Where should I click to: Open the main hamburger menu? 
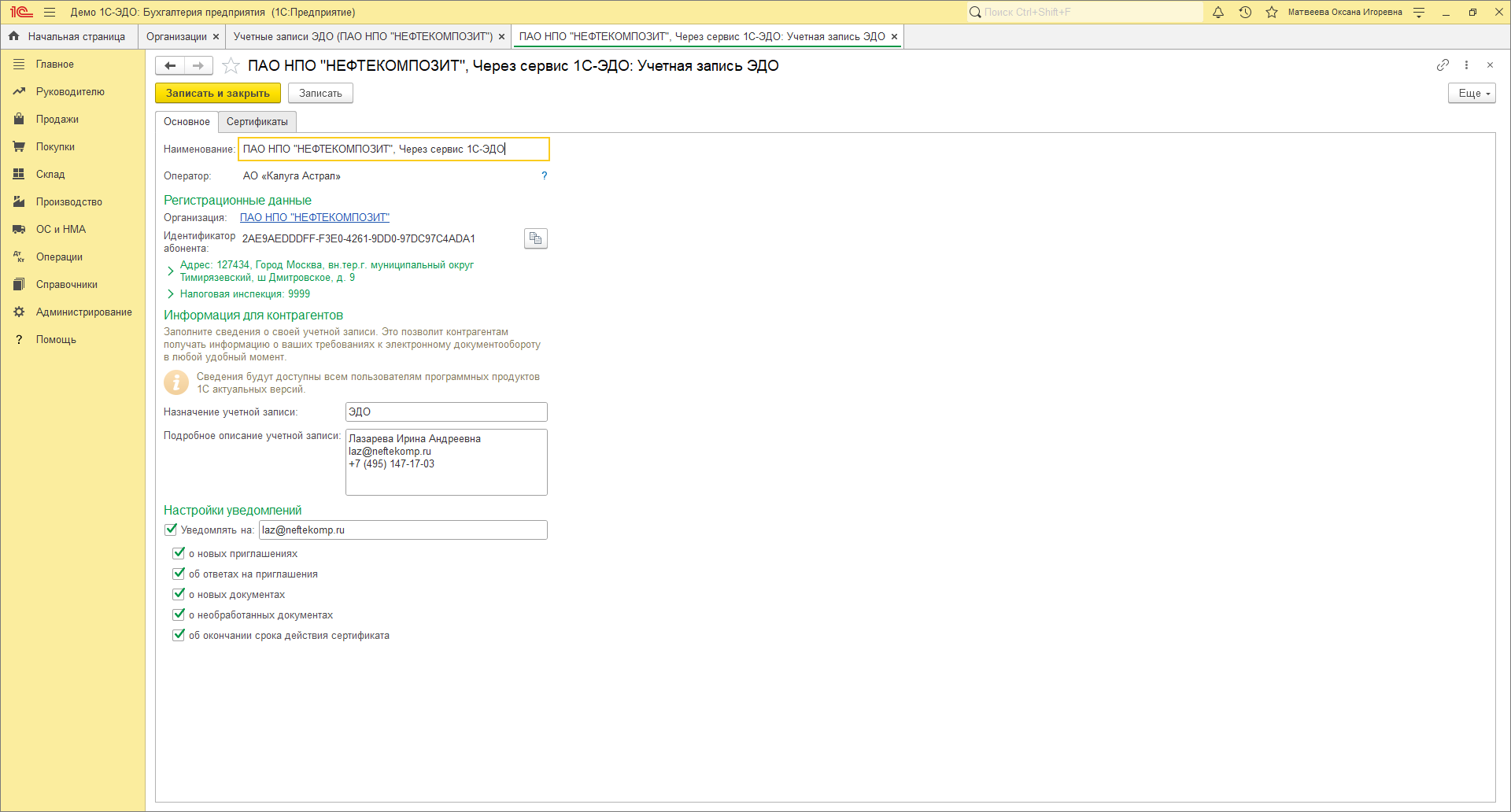point(50,12)
